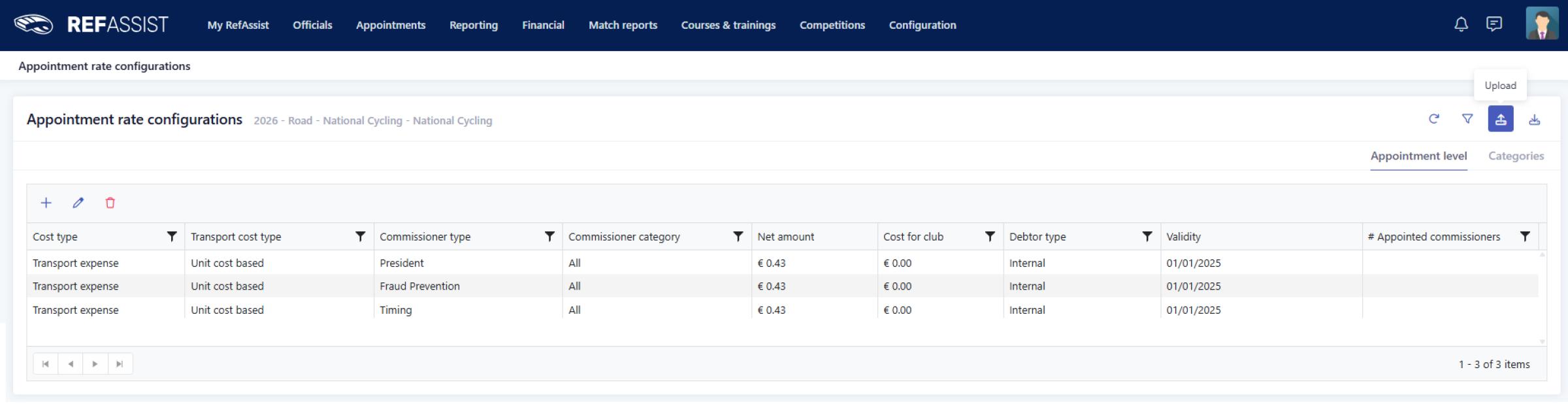
Task: Click the red trash delete icon
Action: click(x=110, y=203)
